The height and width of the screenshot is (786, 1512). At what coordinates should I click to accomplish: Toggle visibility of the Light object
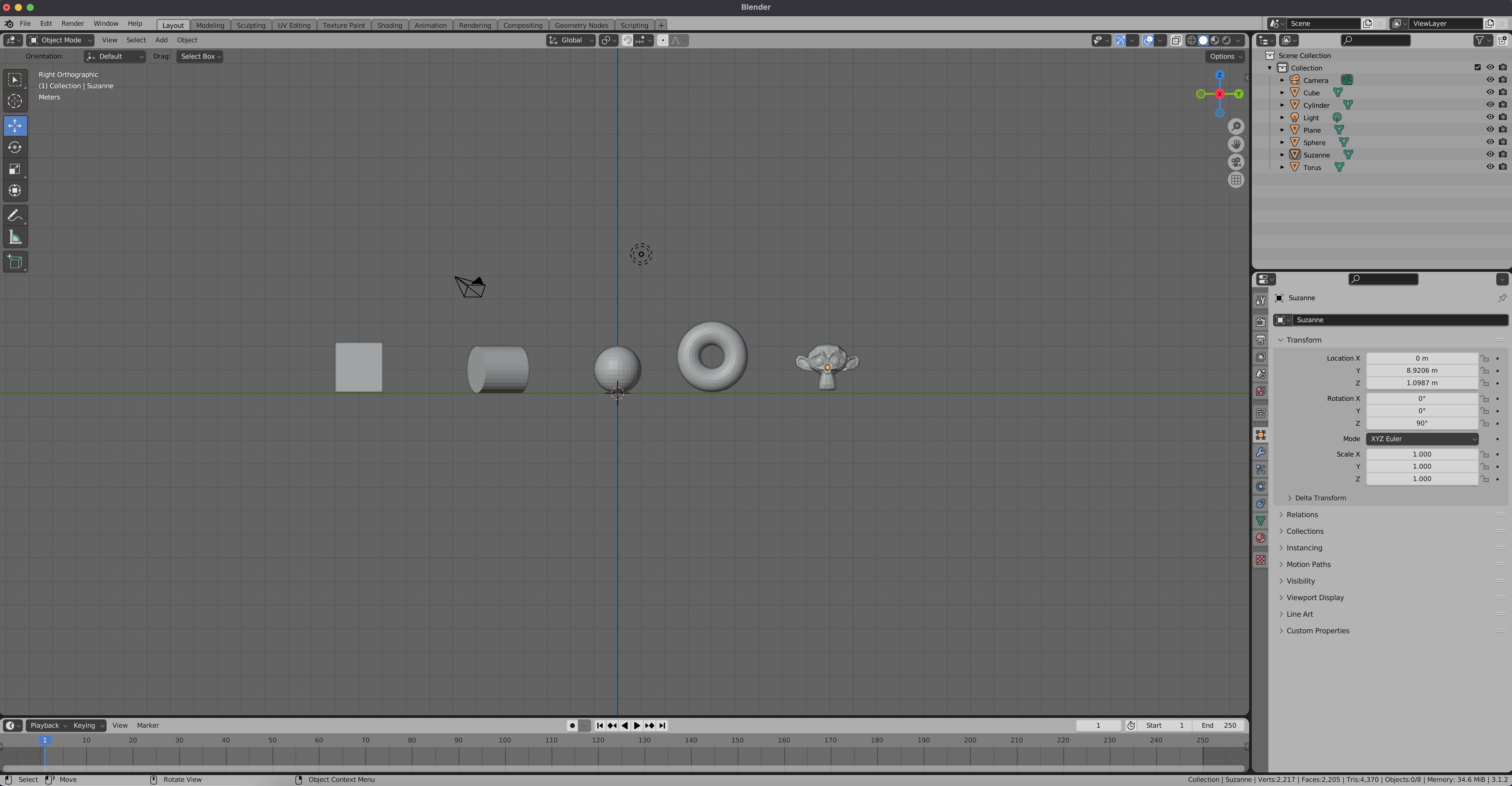(x=1490, y=117)
